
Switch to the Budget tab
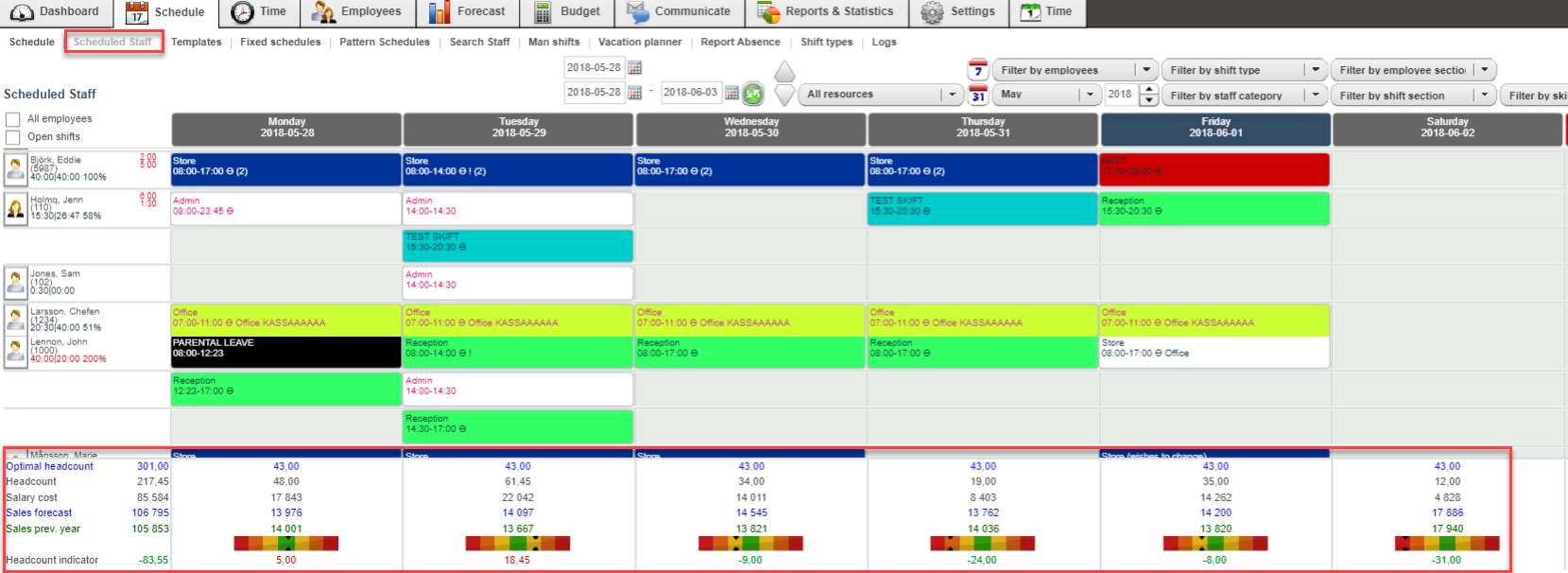tap(567, 12)
